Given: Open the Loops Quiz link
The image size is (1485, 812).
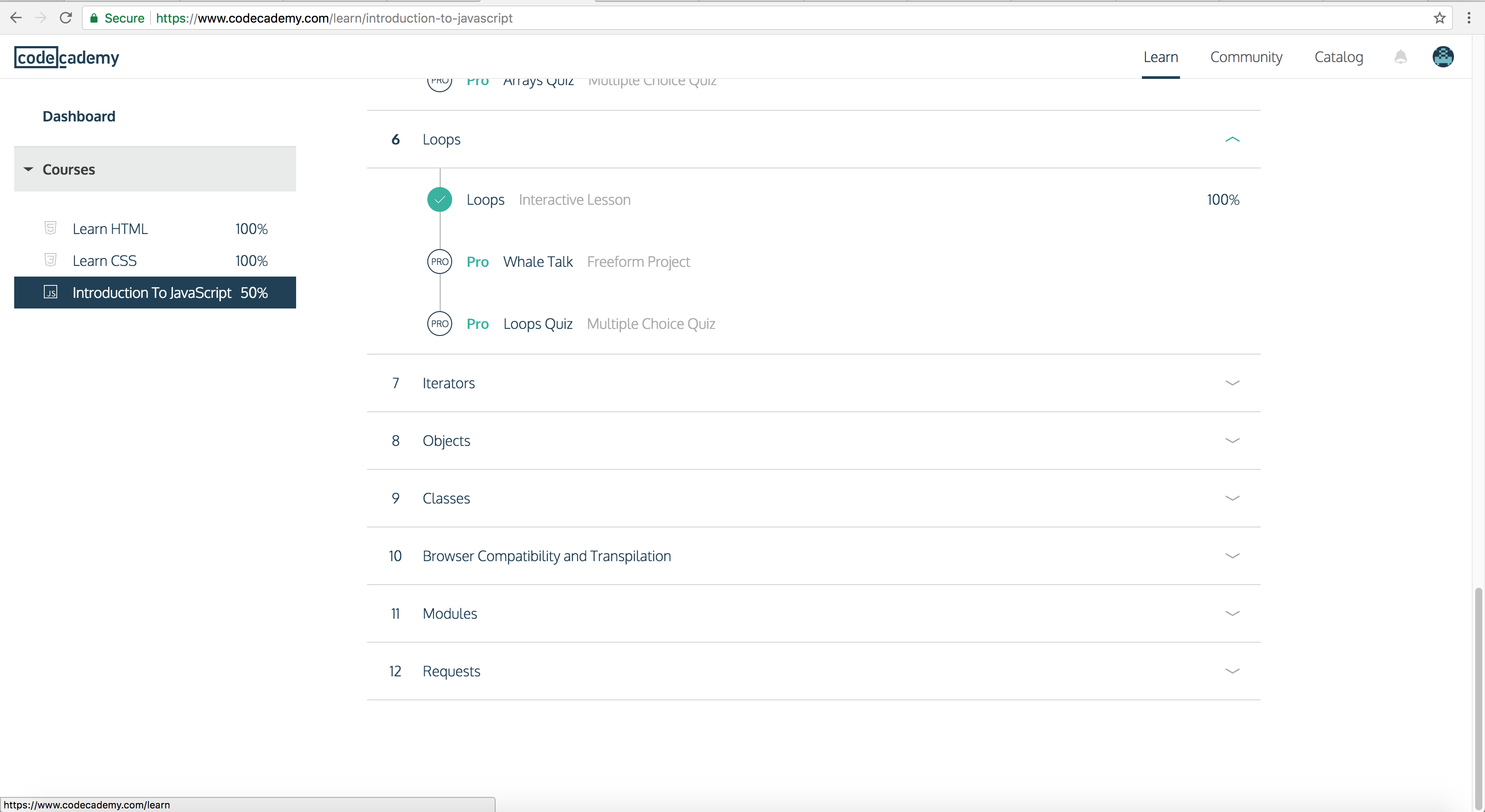Looking at the screenshot, I should pos(538,324).
